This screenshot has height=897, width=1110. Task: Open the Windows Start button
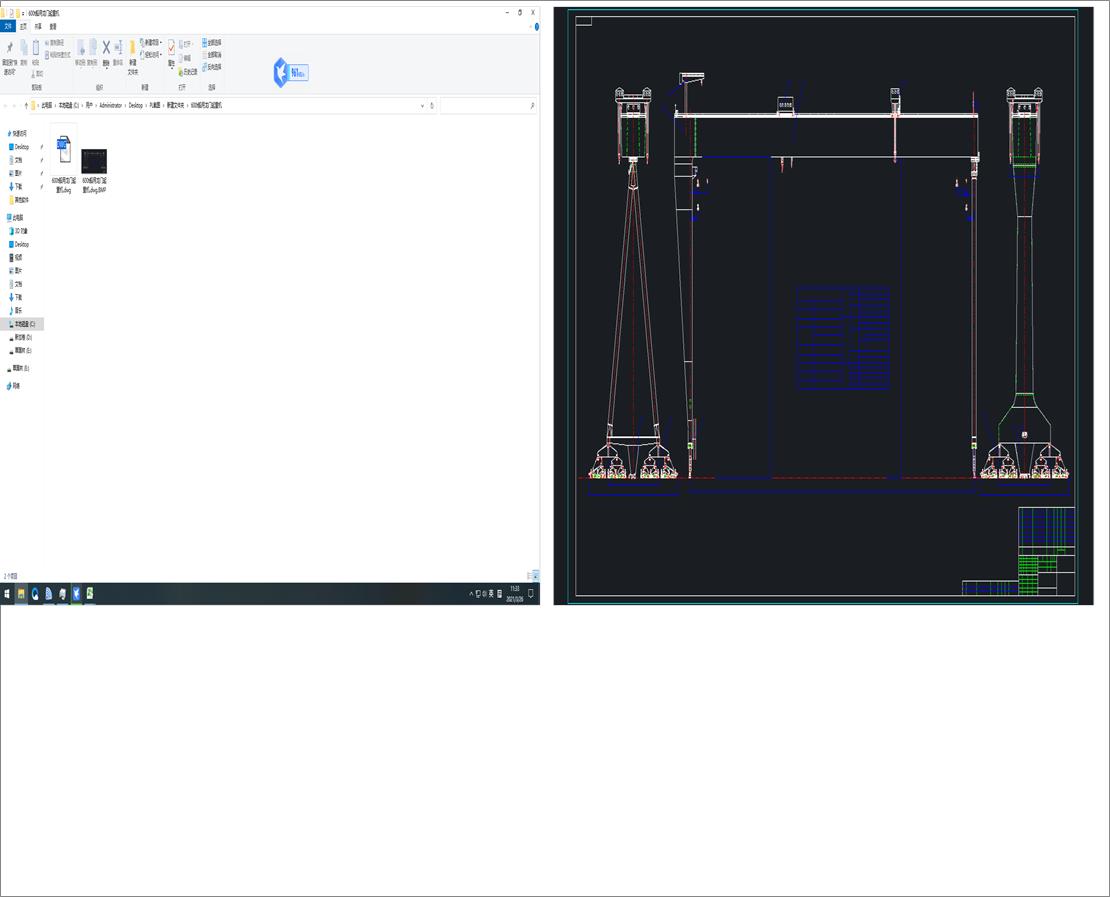point(7,594)
